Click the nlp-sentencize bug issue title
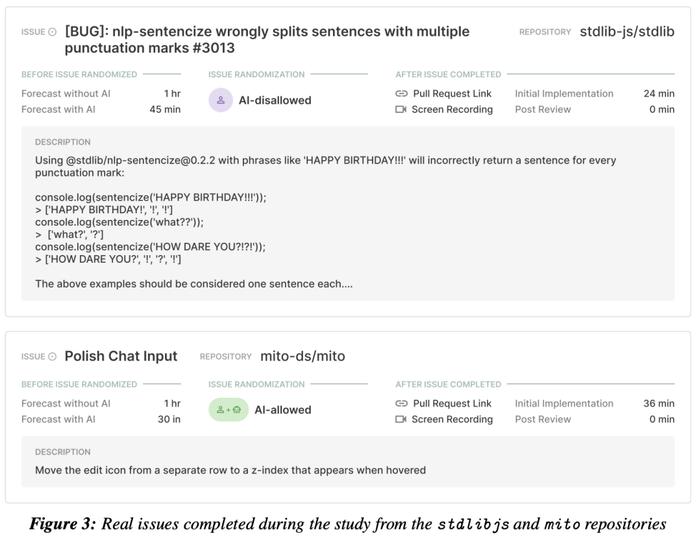The height and width of the screenshot is (538, 700). pyautogui.click(x=267, y=40)
